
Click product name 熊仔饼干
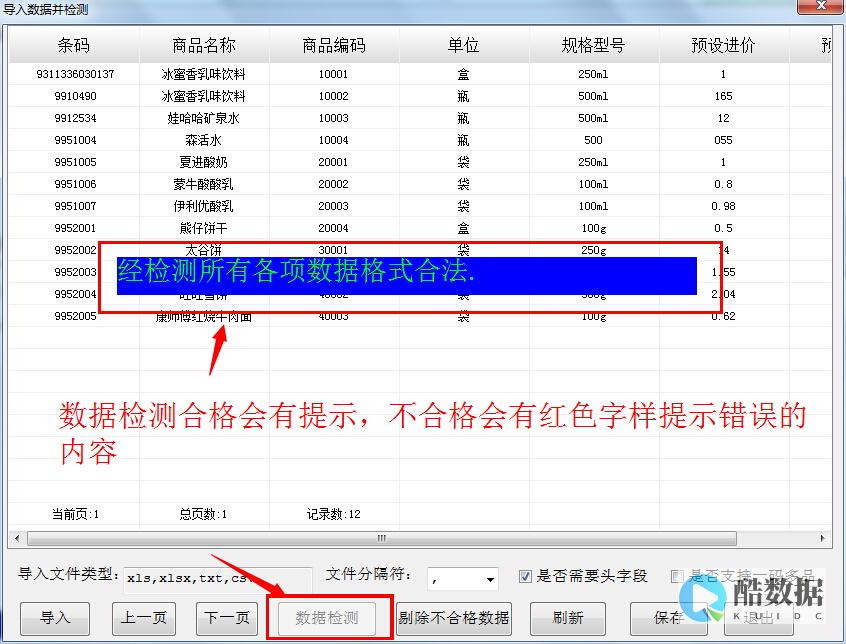[203, 228]
